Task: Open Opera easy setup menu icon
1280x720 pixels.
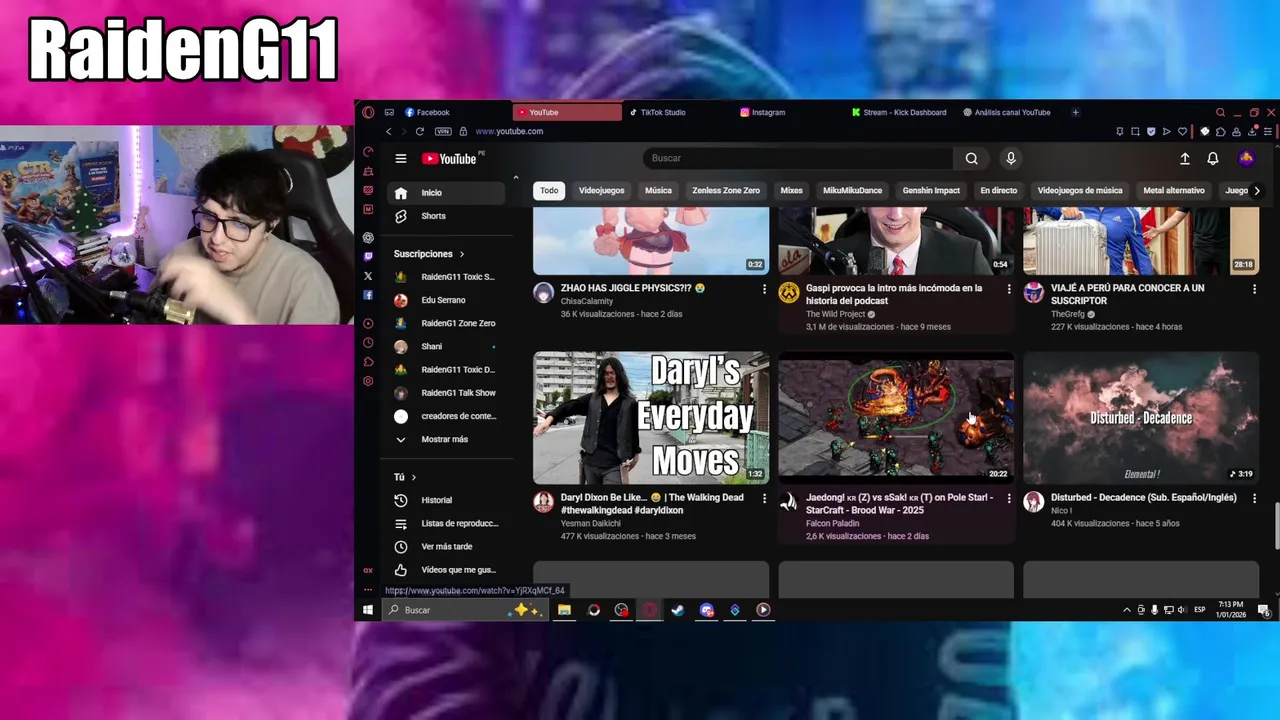Action: click(1267, 131)
